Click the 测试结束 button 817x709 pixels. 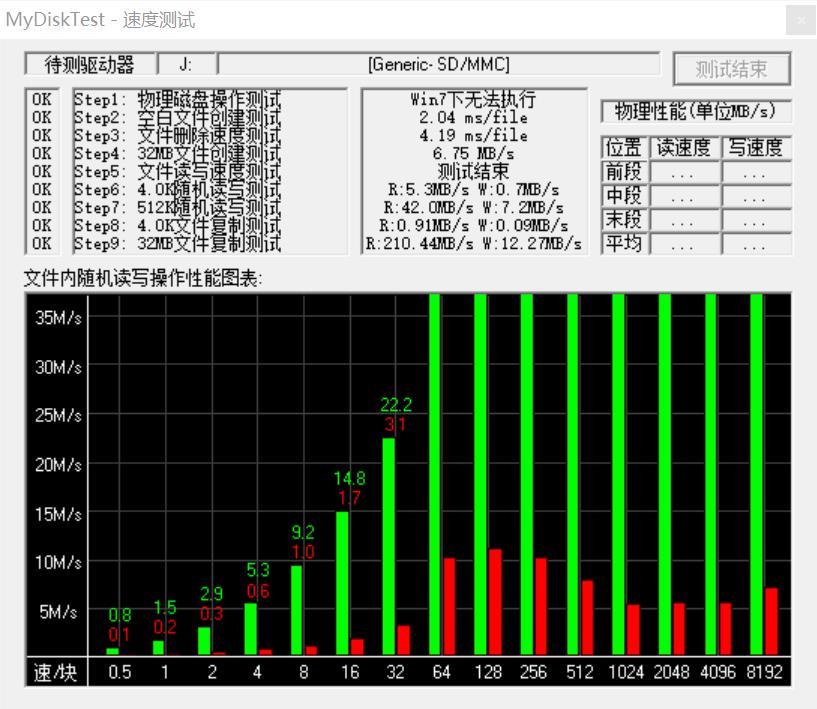point(732,69)
